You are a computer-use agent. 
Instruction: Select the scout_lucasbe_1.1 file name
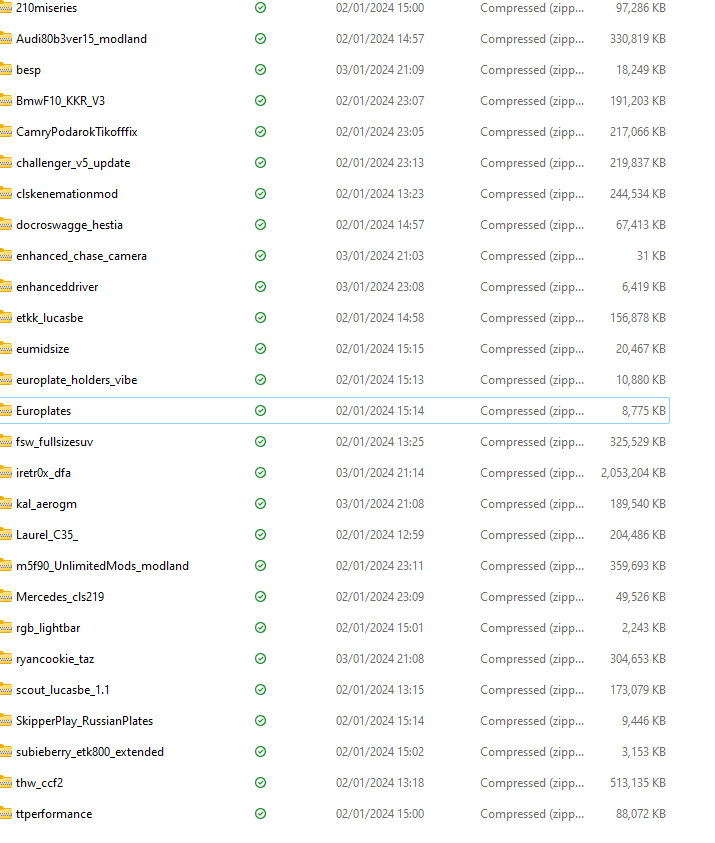pos(63,690)
